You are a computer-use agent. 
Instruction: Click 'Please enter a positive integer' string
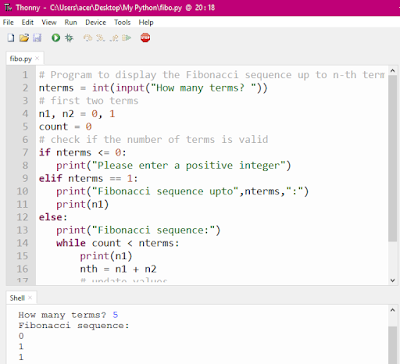(188, 165)
